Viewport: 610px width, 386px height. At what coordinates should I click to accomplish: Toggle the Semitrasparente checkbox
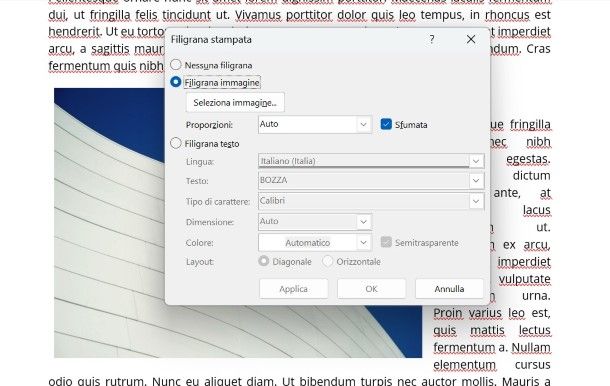pos(386,242)
